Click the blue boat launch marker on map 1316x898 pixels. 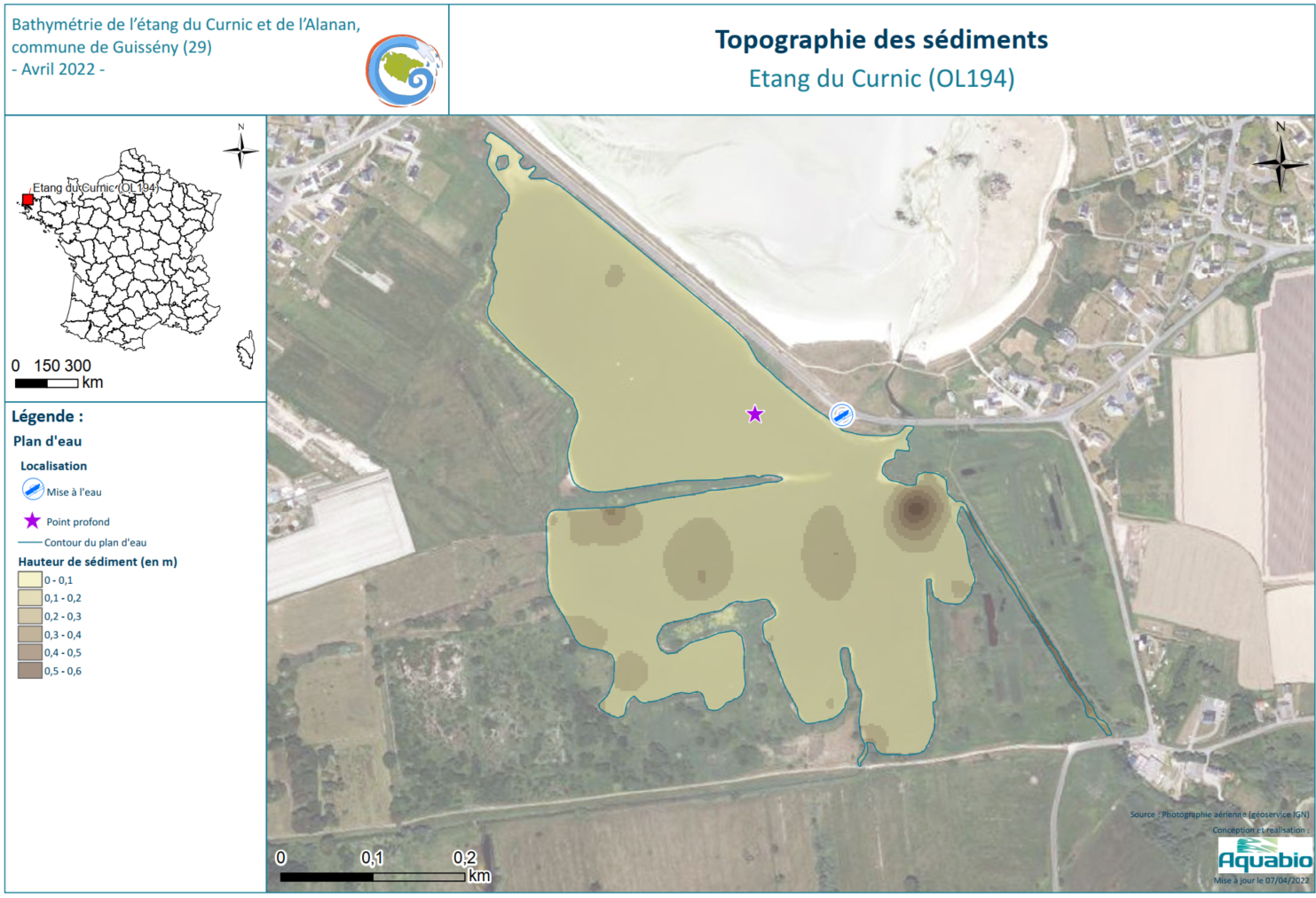tap(841, 414)
